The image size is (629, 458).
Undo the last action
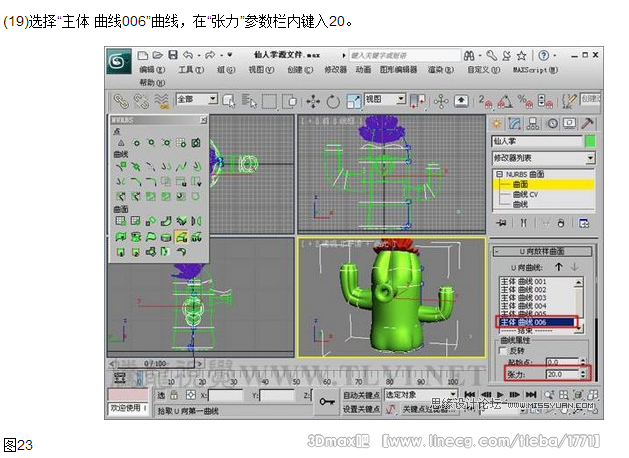click(188, 55)
